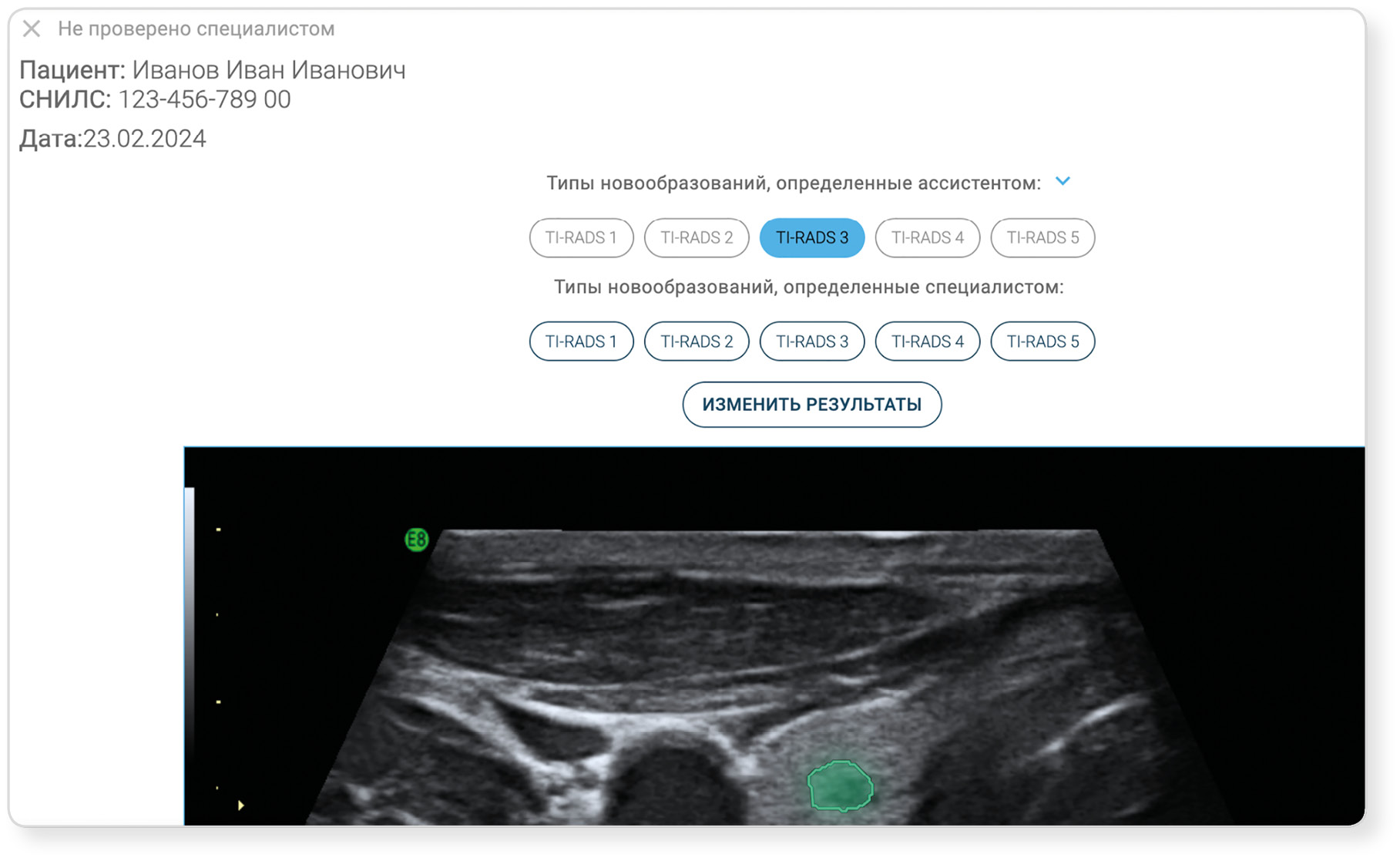
Task: Set specialist TI-RADS 5 option
Action: pyautogui.click(x=1042, y=341)
